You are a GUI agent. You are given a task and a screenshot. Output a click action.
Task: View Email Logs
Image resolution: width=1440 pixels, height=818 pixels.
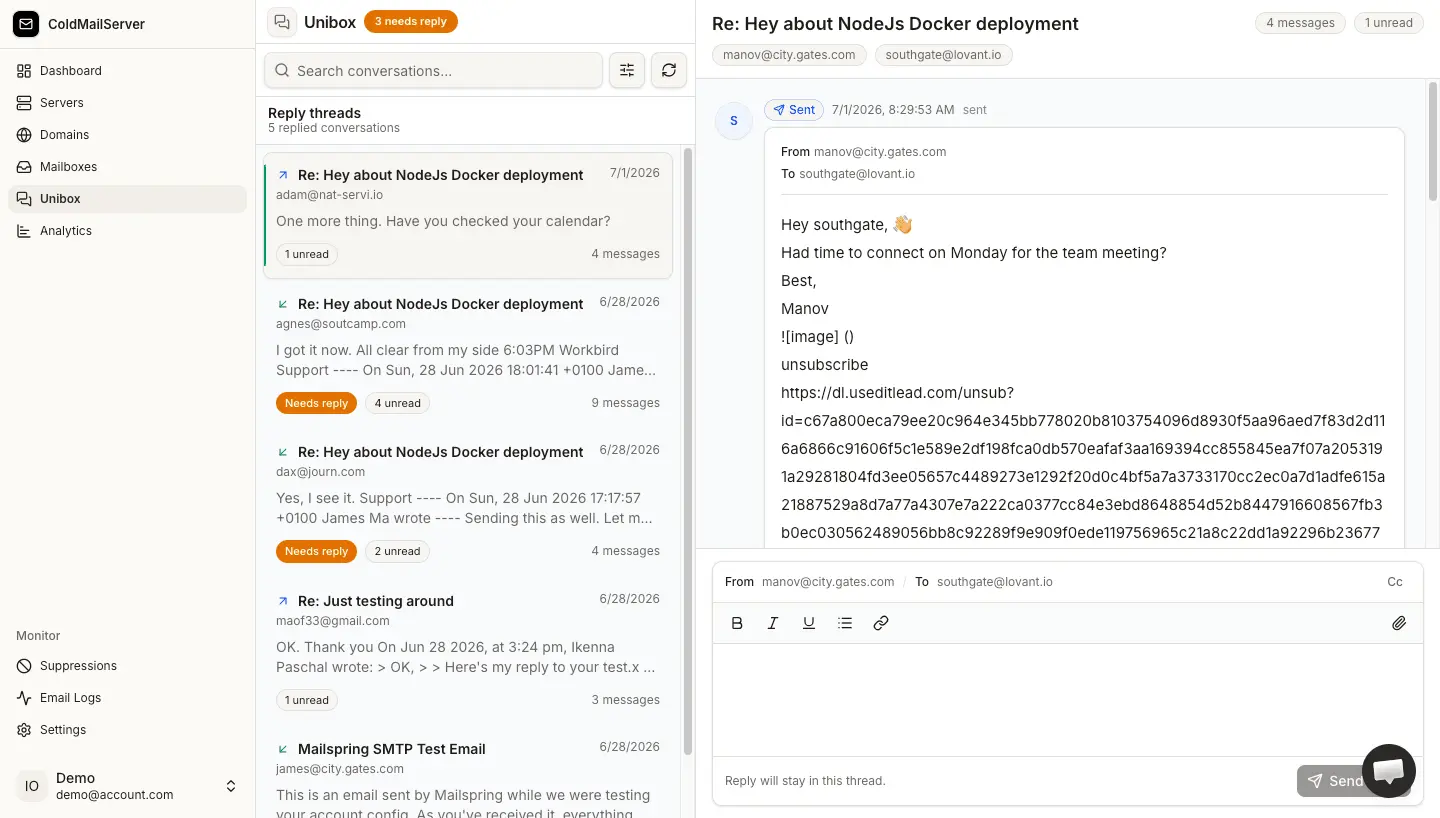click(x=127, y=698)
